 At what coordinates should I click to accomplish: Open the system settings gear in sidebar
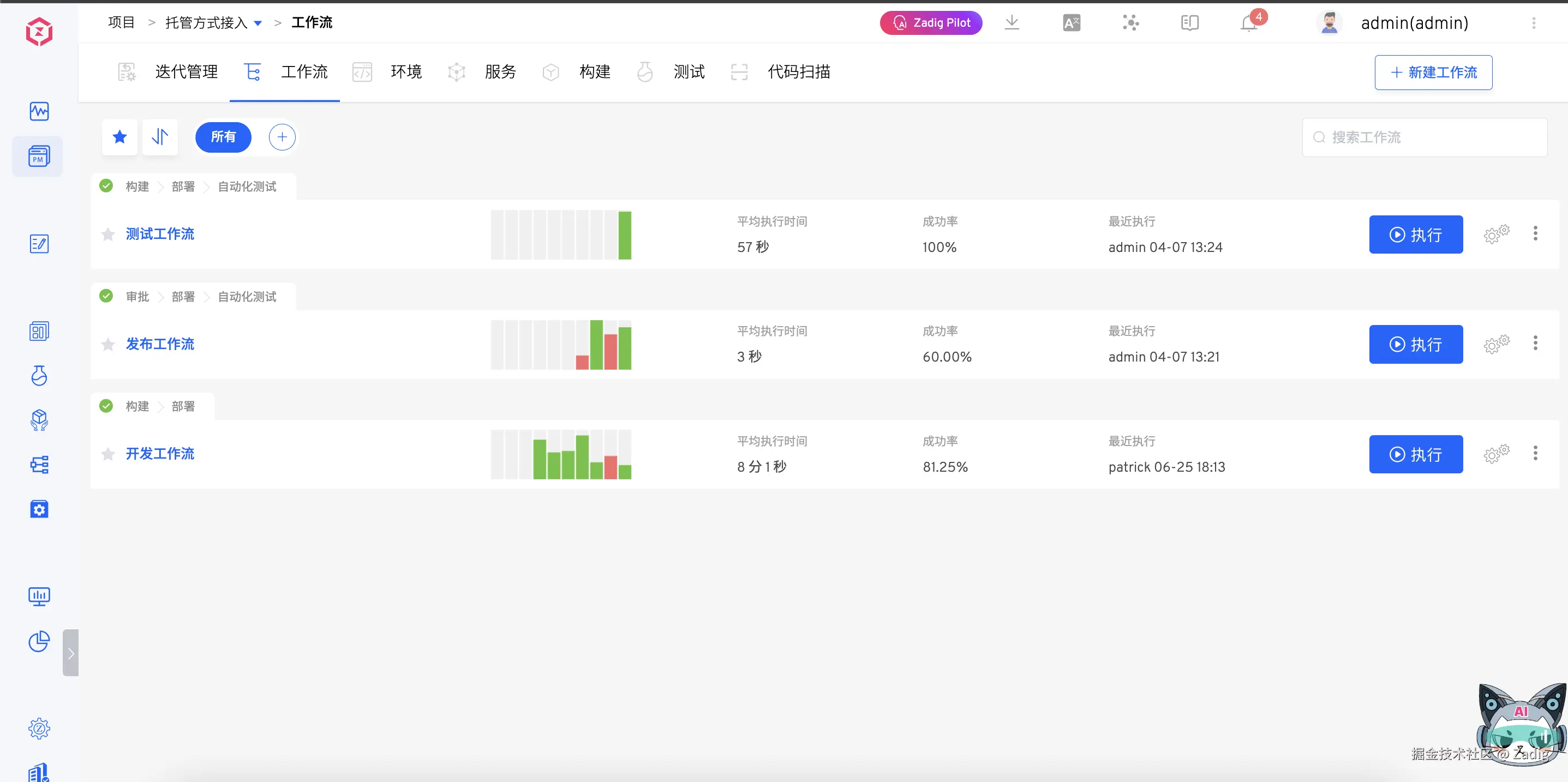39,728
